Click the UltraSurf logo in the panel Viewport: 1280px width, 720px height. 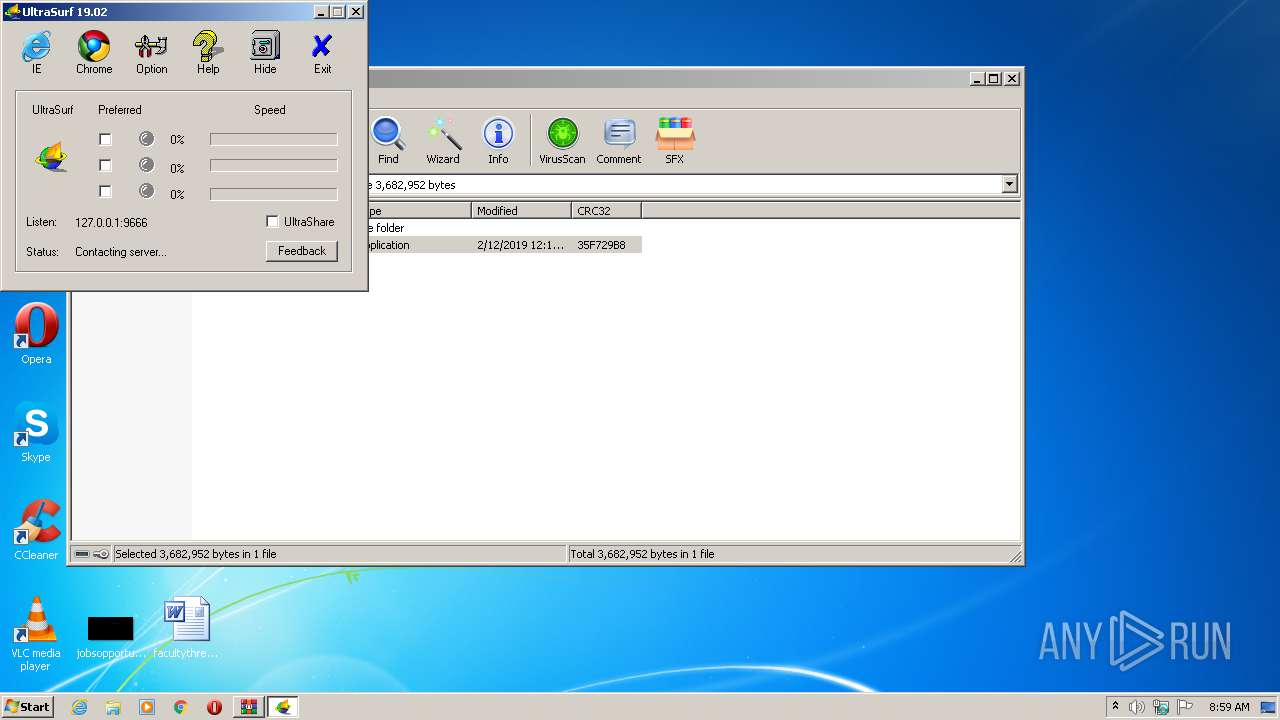(51, 157)
